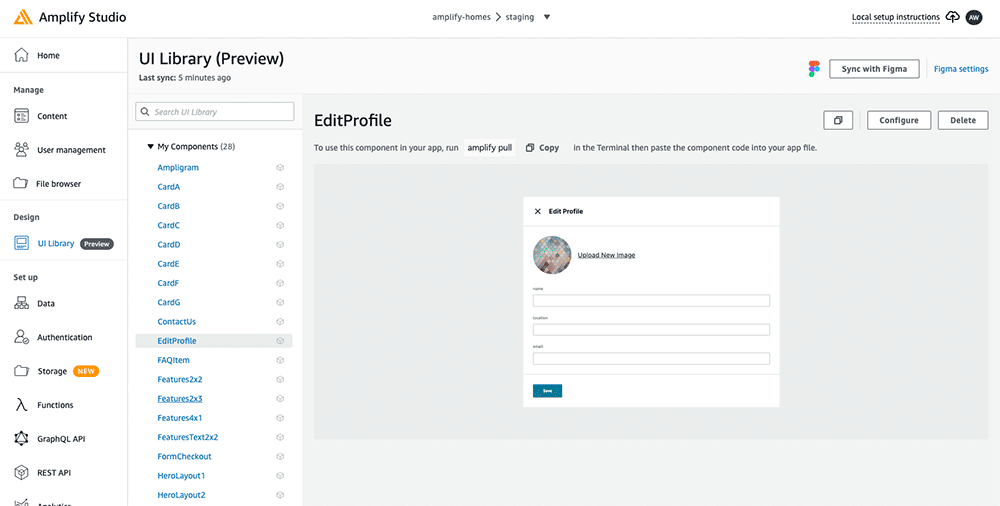Click the duplicate component icon button
Screen dimensions: 1000x506
(838, 120)
